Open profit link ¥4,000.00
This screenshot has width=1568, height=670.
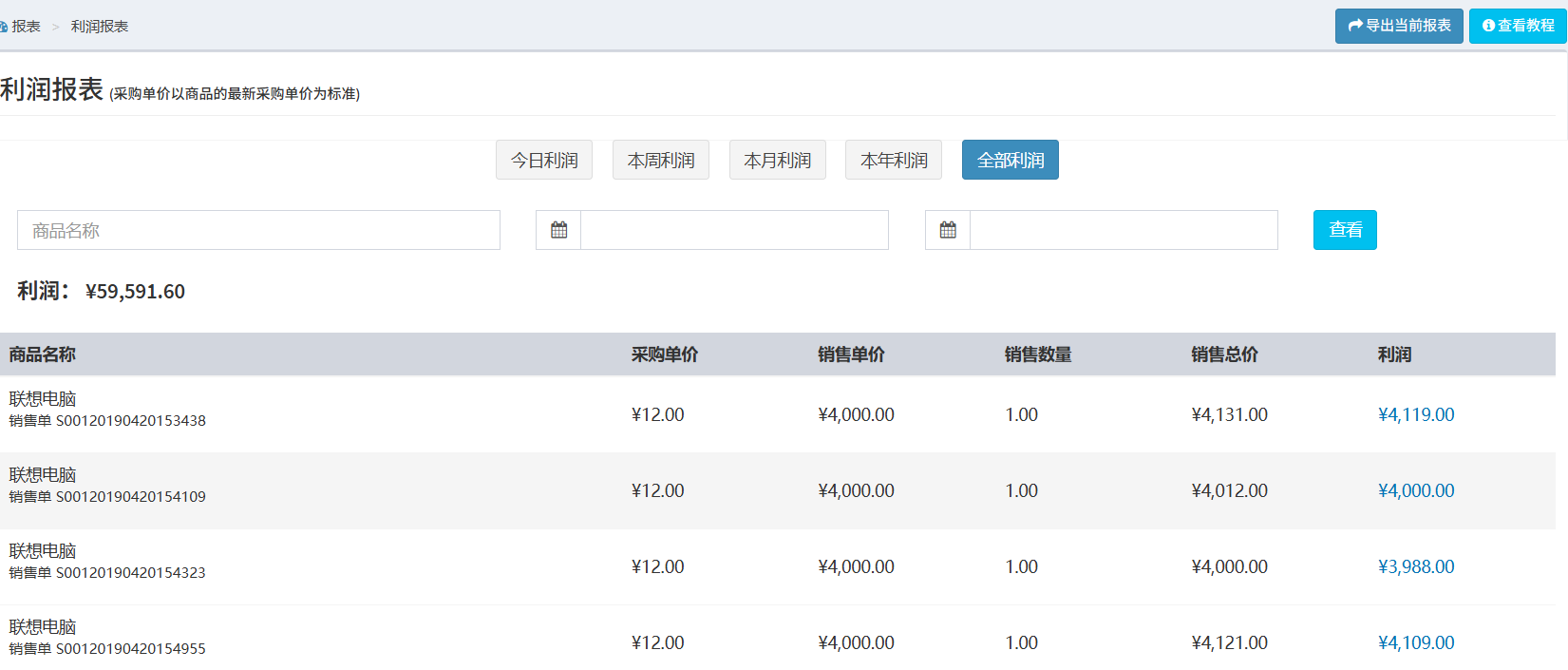point(1415,490)
